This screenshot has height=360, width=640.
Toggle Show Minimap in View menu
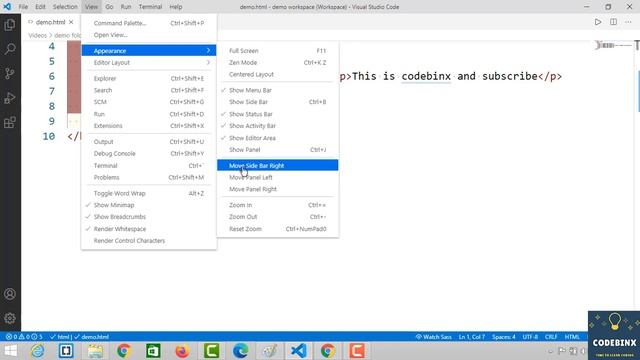pos(149,205)
